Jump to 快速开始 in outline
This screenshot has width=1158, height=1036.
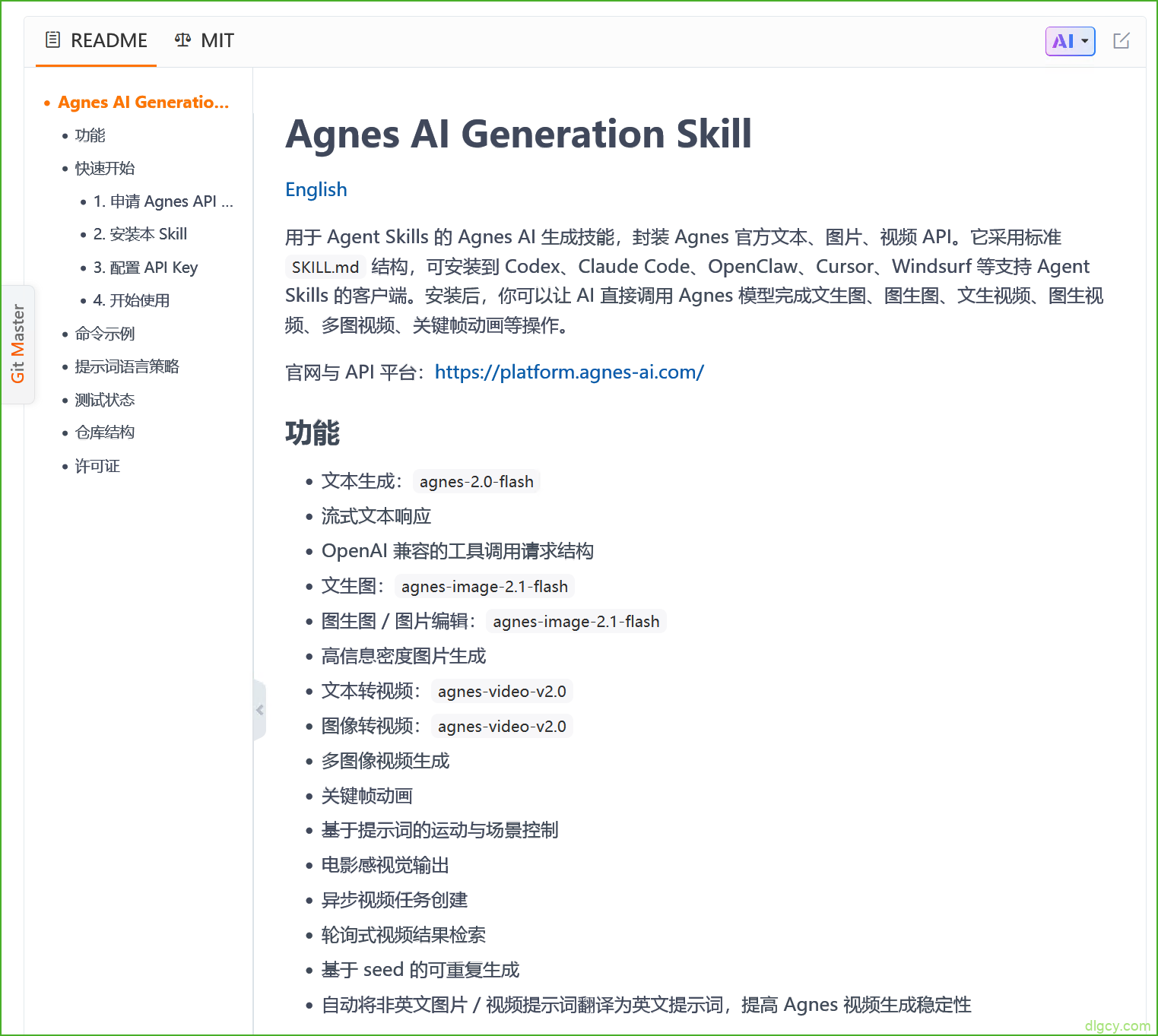tap(105, 168)
